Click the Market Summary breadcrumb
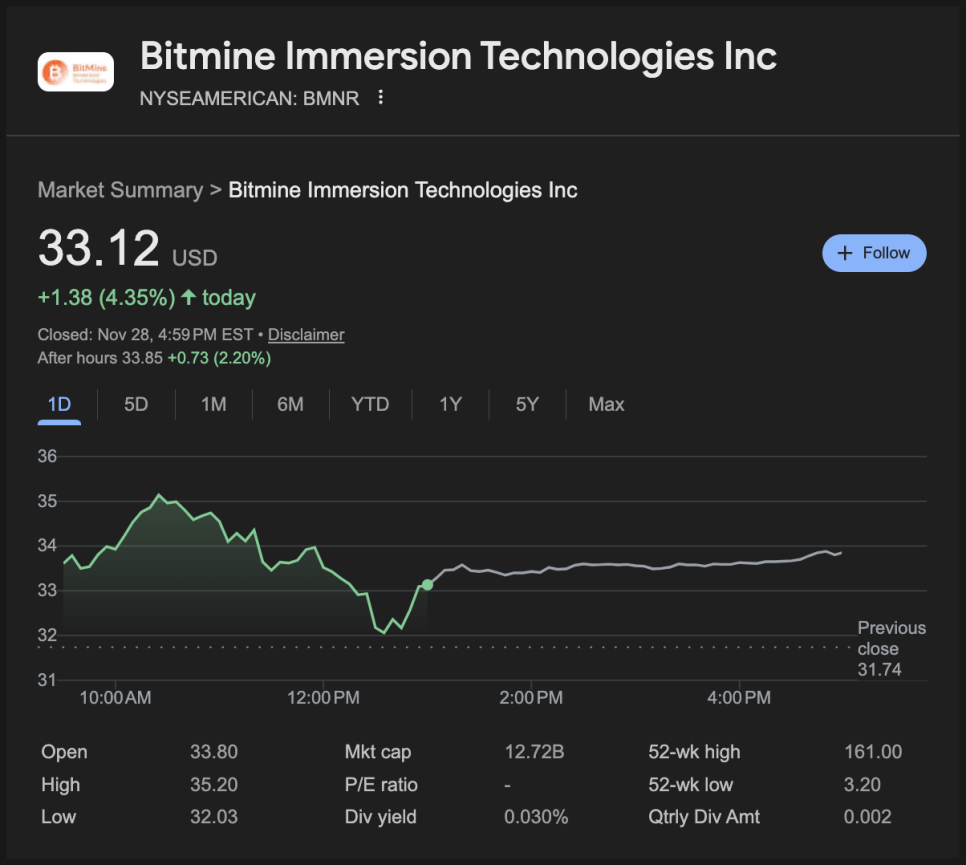Screen dimensions: 966x865 click(x=120, y=190)
